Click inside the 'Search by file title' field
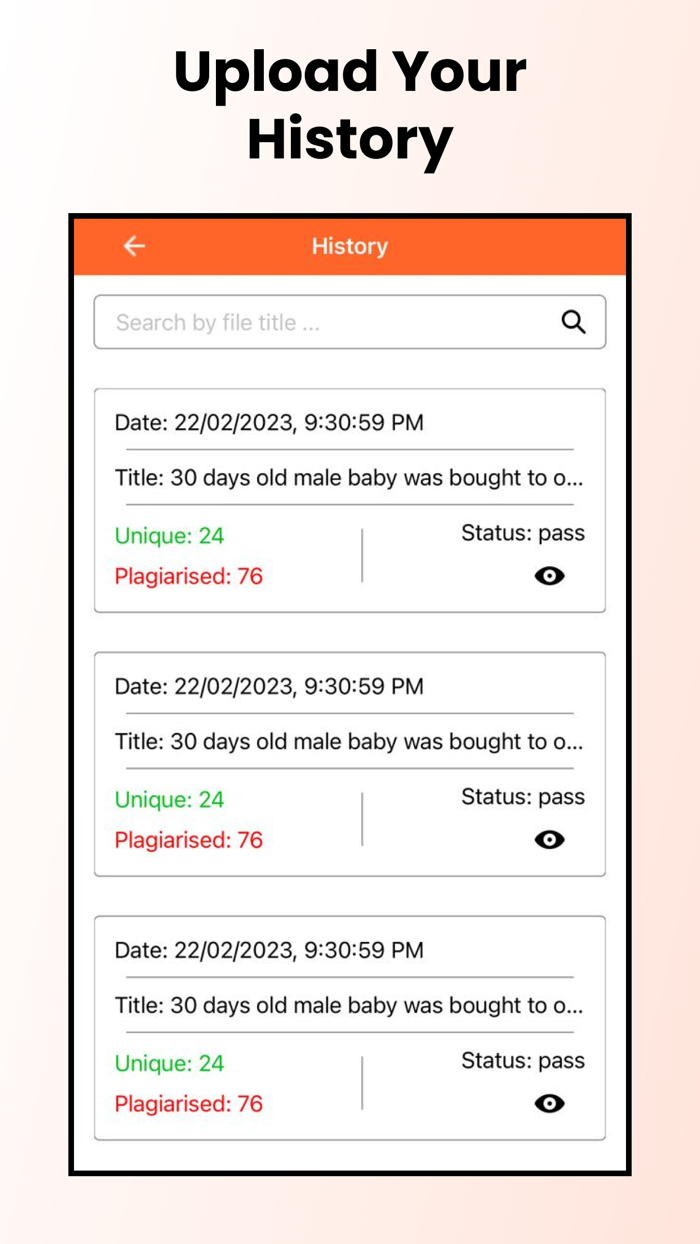This screenshot has width=700, height=1244. (x=300, y=322)
